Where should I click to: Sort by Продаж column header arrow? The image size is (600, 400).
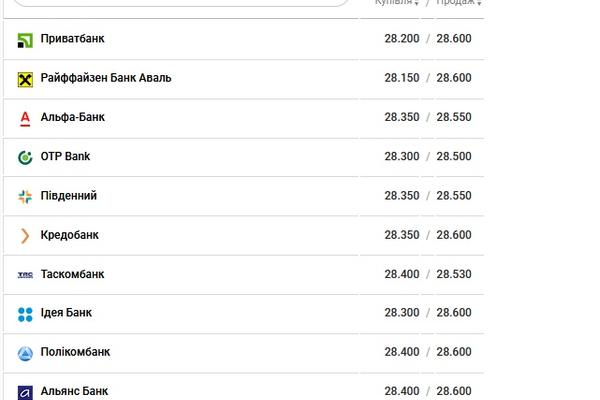pyautogui.click(x=479, y=3)
